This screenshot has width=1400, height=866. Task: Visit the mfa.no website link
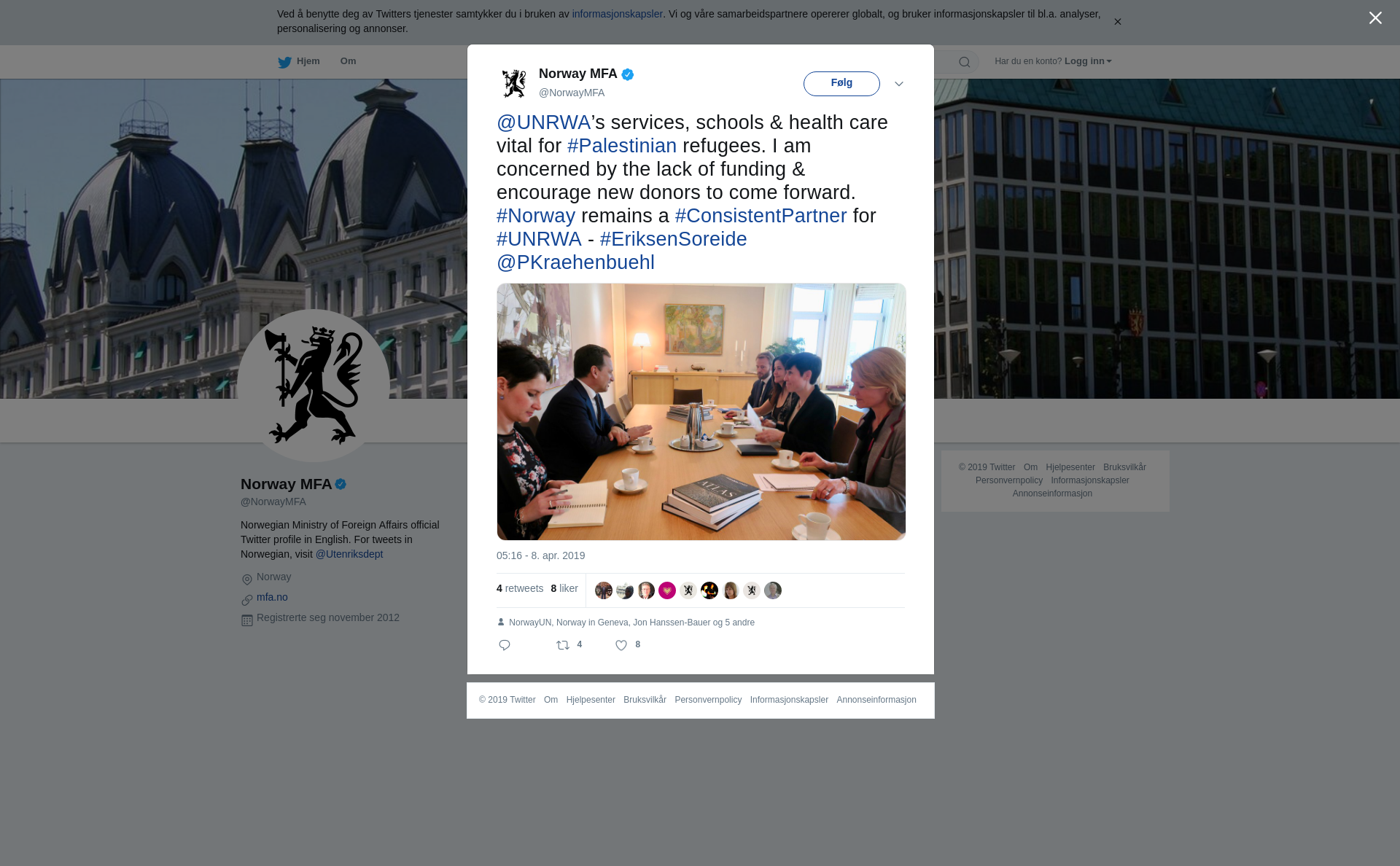[272, 597]
